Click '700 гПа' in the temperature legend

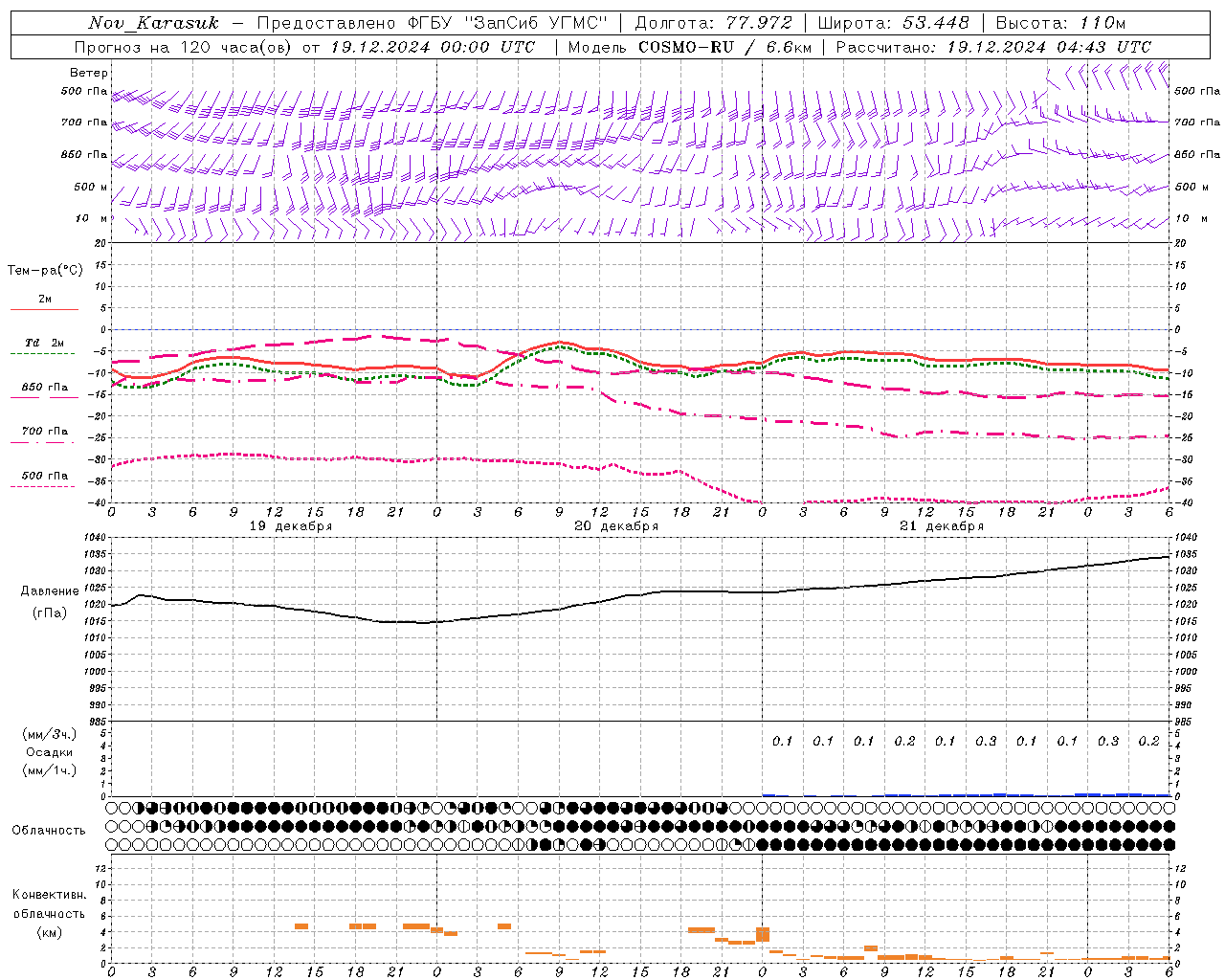(45, 431)
